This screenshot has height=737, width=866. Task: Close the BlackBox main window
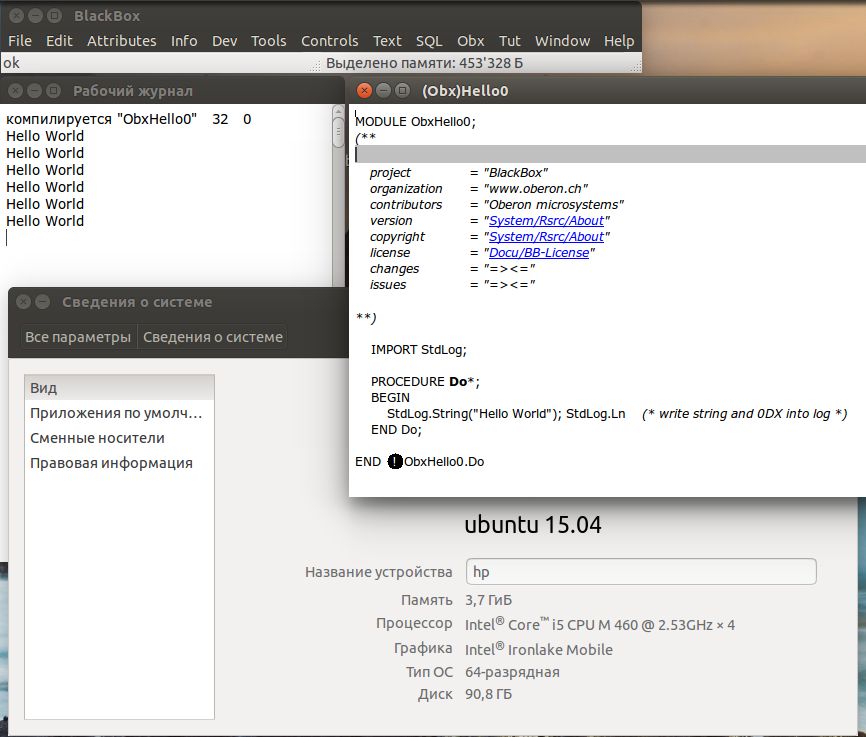pyautogui.click(x=17, y=15)
